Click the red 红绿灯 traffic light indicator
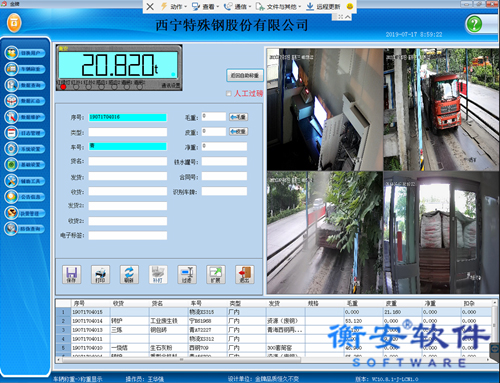The height and width of the screenshot is (383, 500). [63, 87]
